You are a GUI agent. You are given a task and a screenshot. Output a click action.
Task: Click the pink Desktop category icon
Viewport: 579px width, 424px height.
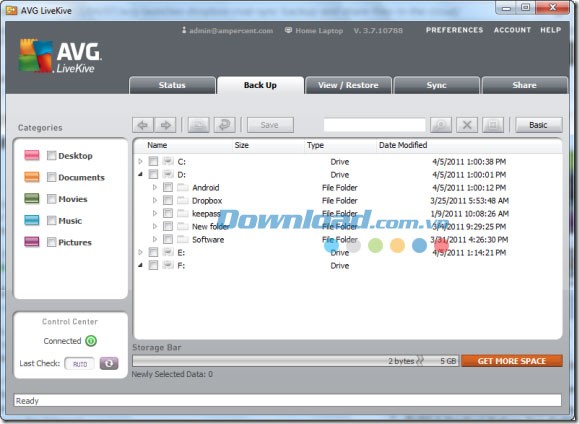(32, 155)
